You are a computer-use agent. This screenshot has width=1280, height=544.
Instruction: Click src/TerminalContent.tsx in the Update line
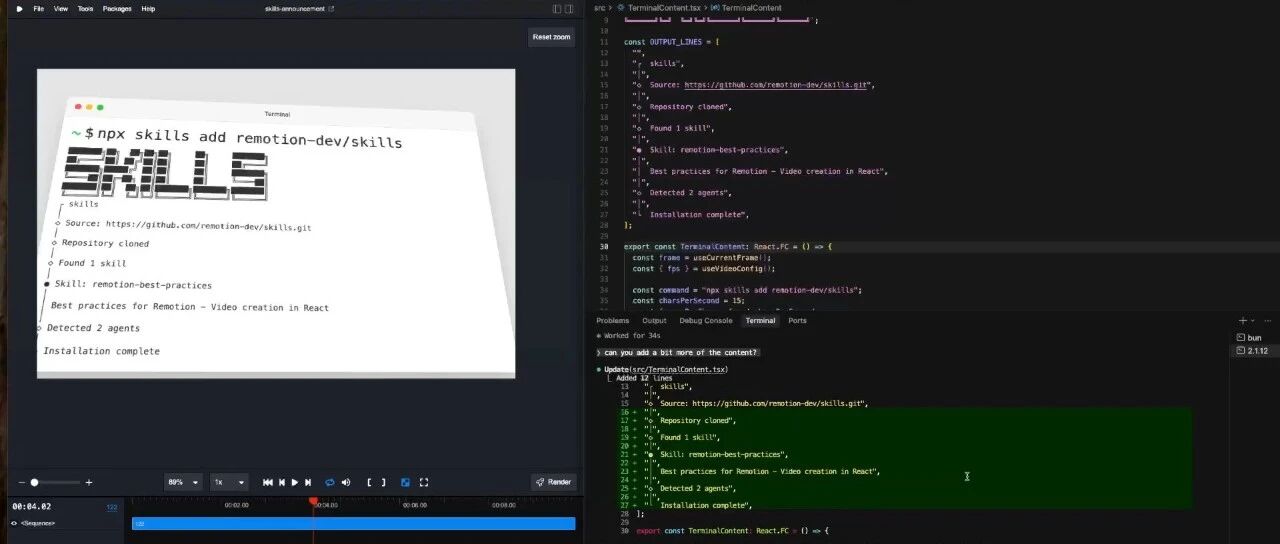click(677, 370)
